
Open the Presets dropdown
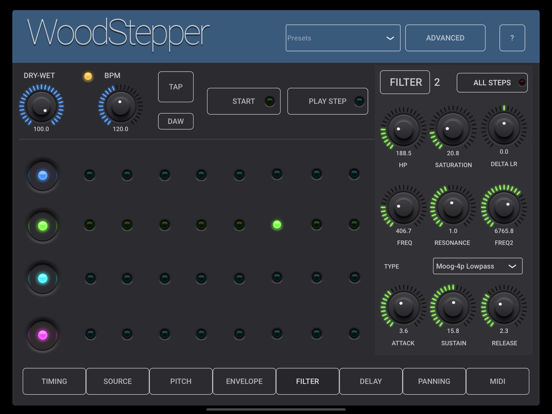343,38
